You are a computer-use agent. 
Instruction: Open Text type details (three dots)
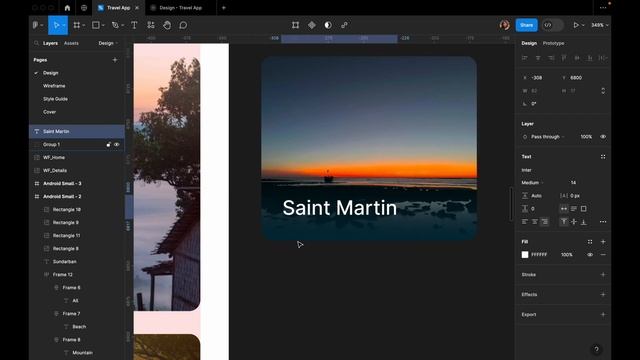click(x=603, y=222)
